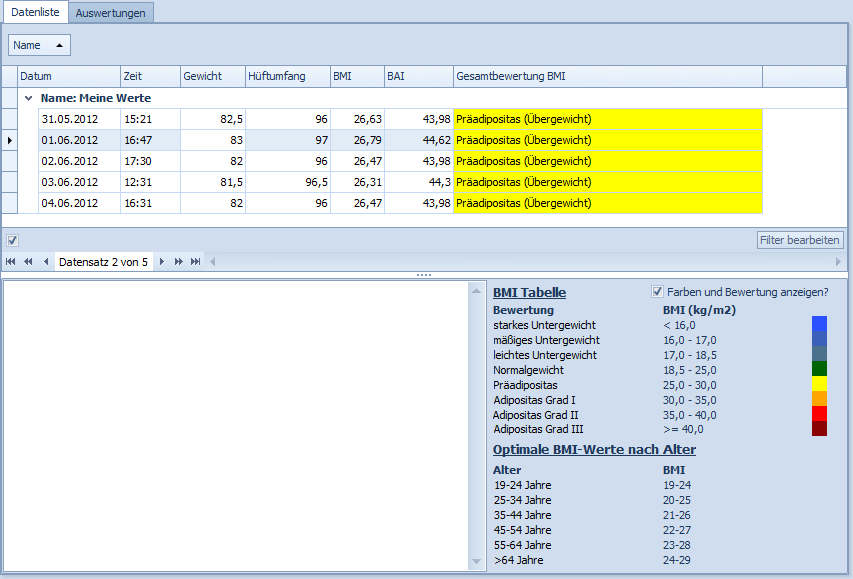
Task: Click green swatch for Normalgewicht
Action: [819, 368]
